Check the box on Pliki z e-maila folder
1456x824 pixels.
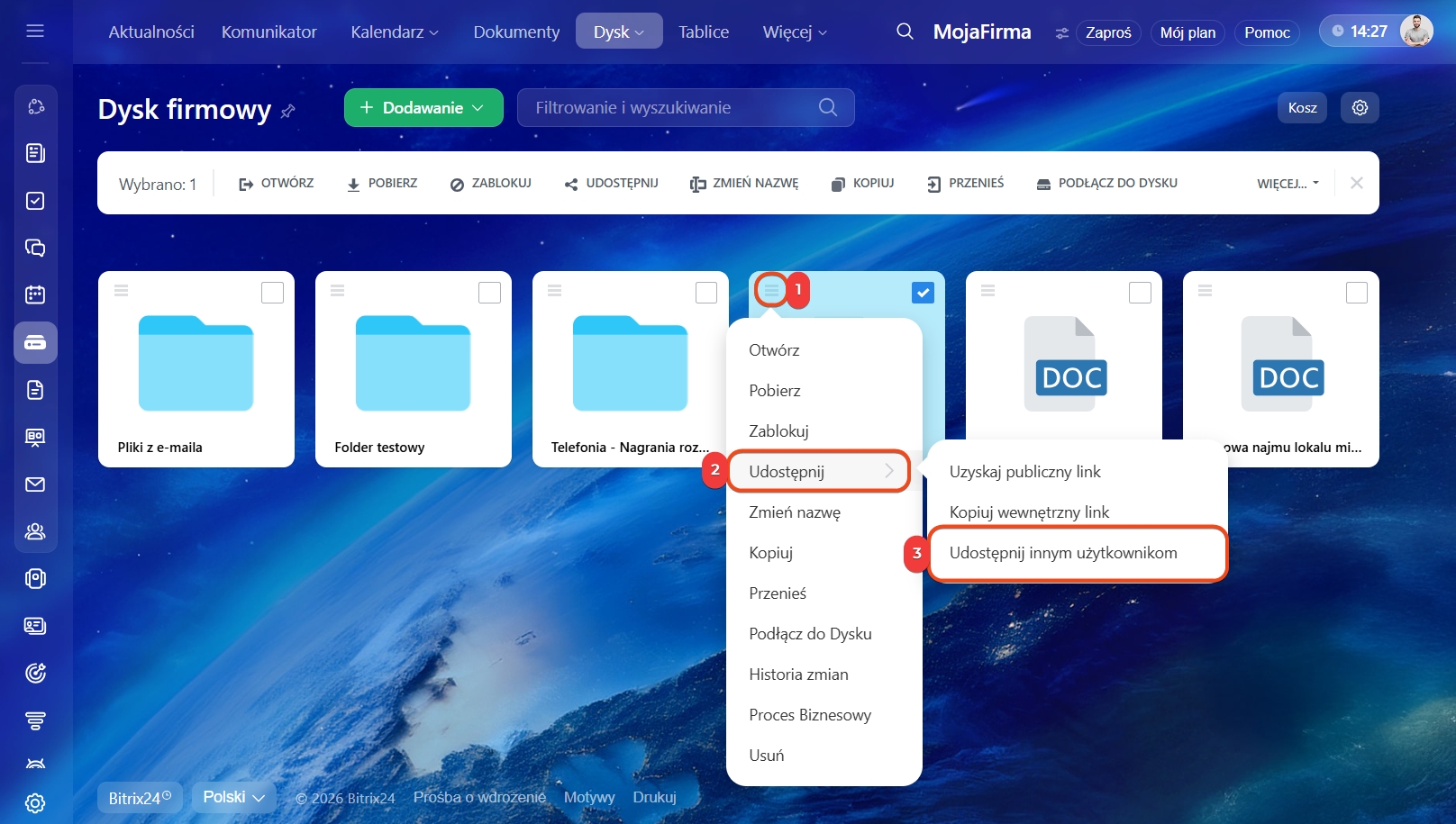click(272, 293)
